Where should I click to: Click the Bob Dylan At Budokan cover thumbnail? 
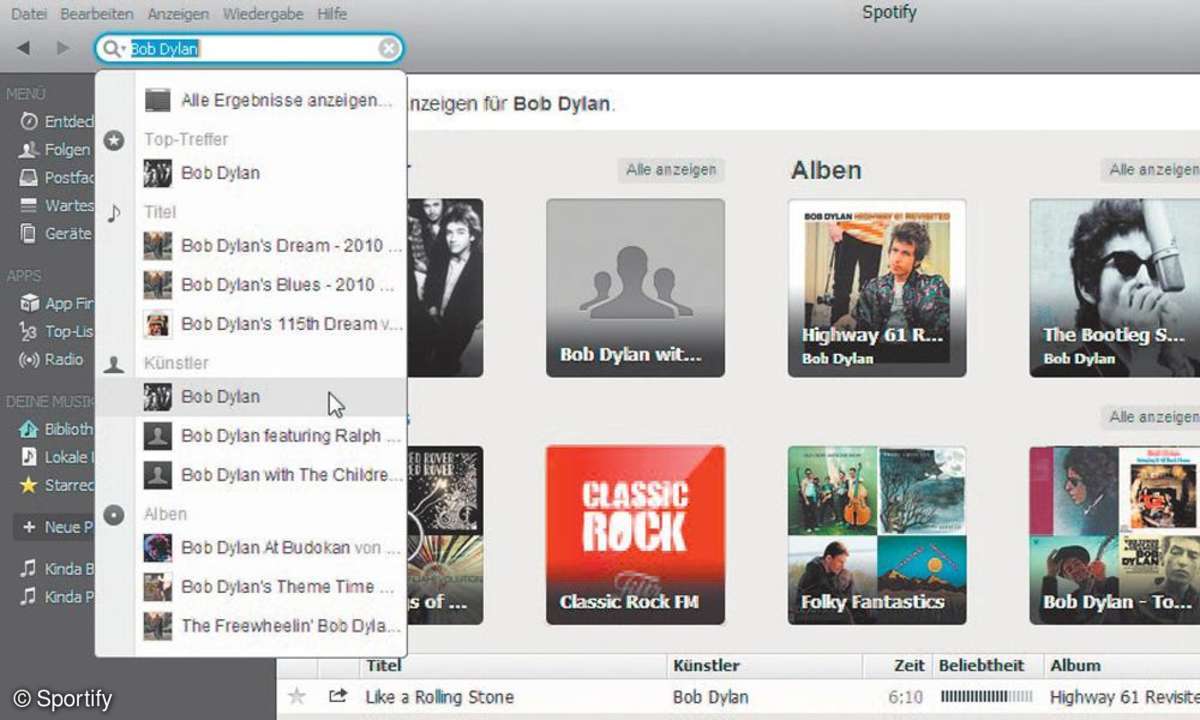[x=158, y=547]
